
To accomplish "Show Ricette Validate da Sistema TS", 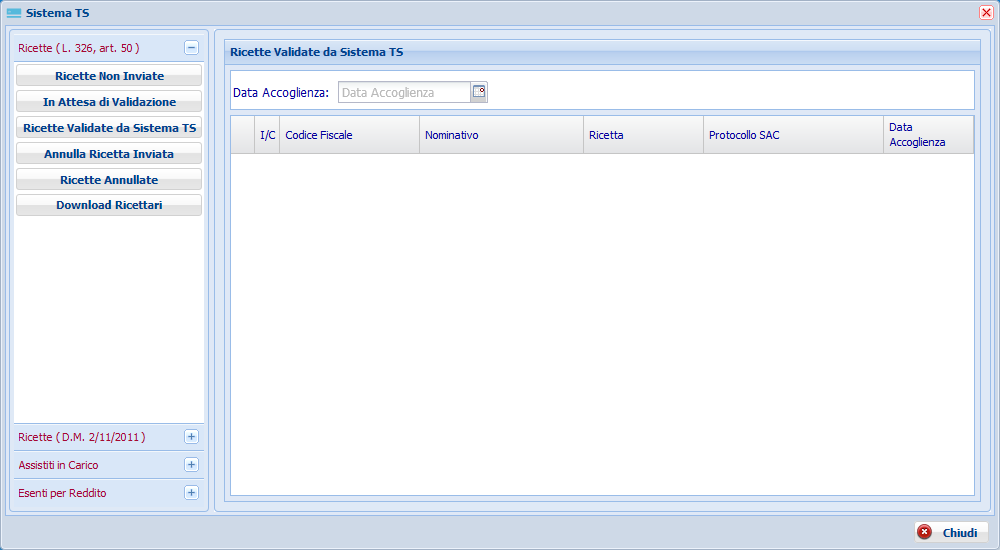I will pos(109,128).
